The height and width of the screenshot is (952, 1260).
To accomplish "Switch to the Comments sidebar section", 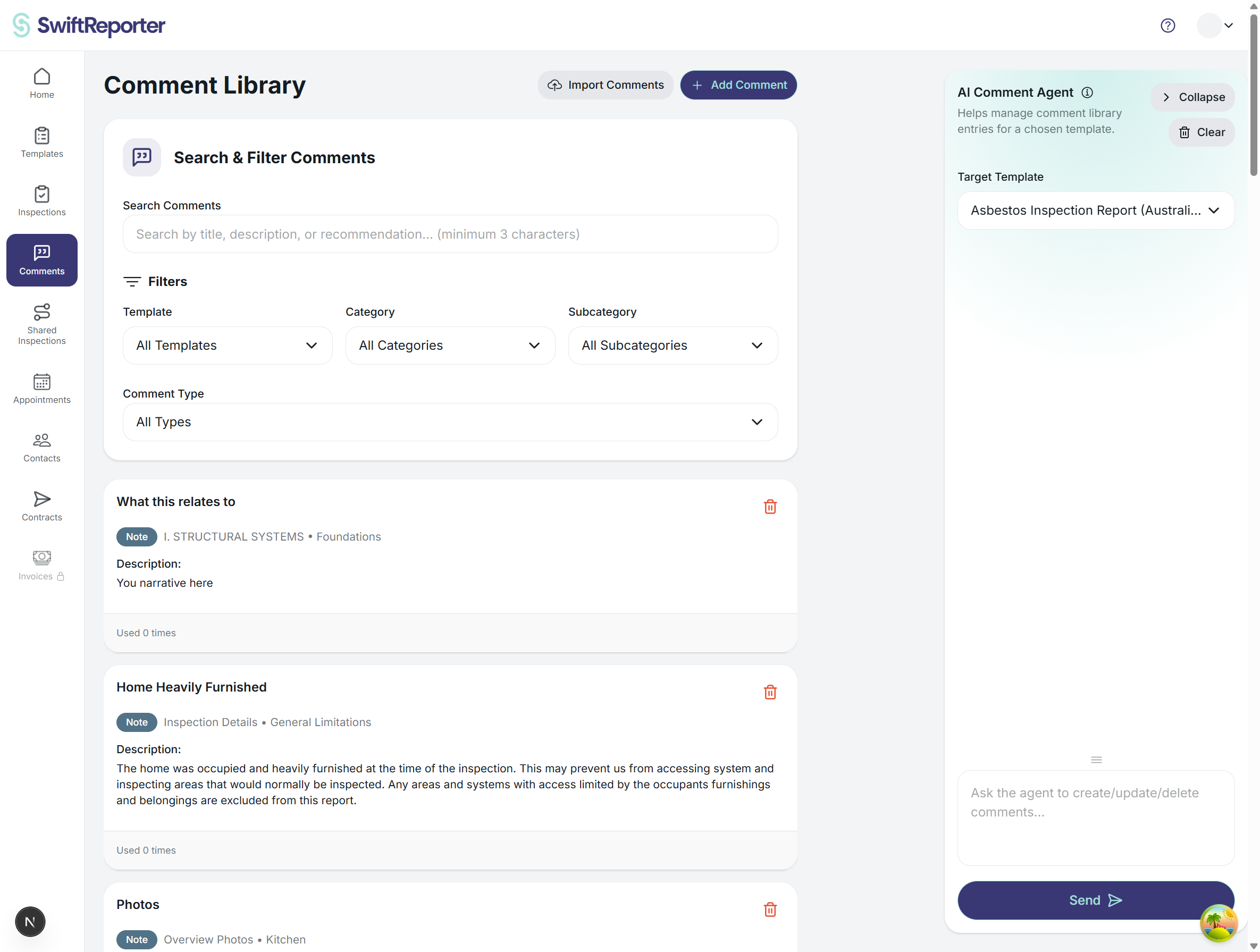I will [x=41, y=259].
